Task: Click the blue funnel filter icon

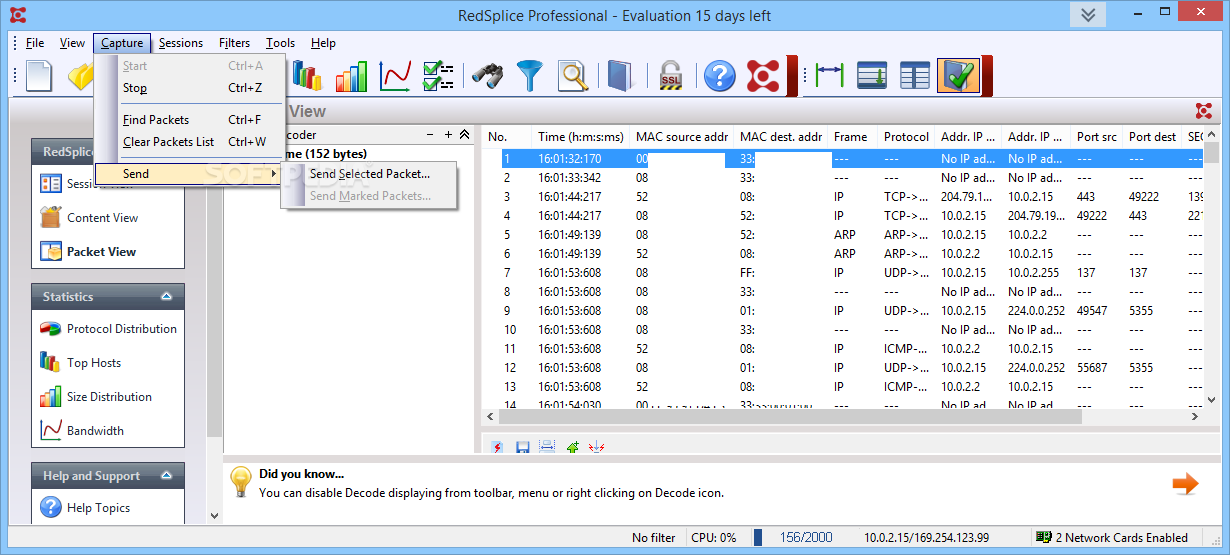Action: click(x=529, y=76)
